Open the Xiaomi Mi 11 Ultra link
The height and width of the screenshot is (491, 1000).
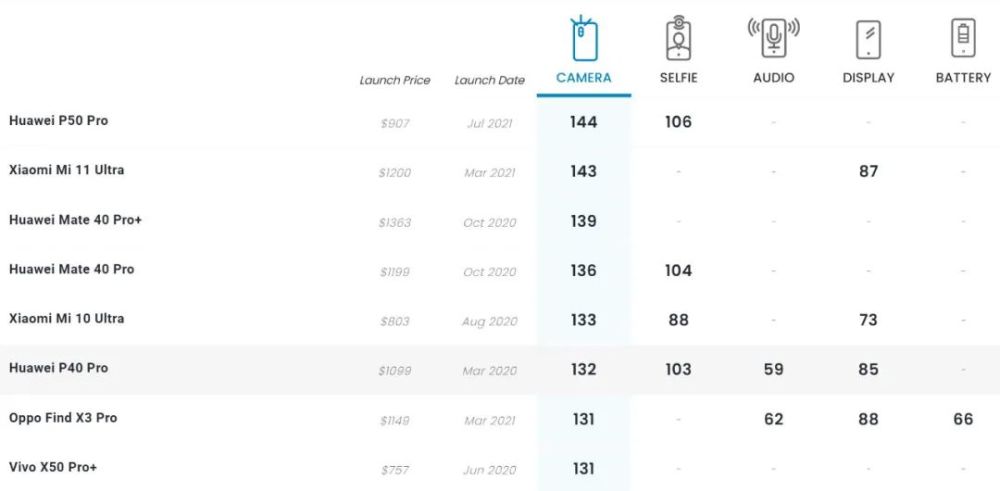click(x=66, y=170)
